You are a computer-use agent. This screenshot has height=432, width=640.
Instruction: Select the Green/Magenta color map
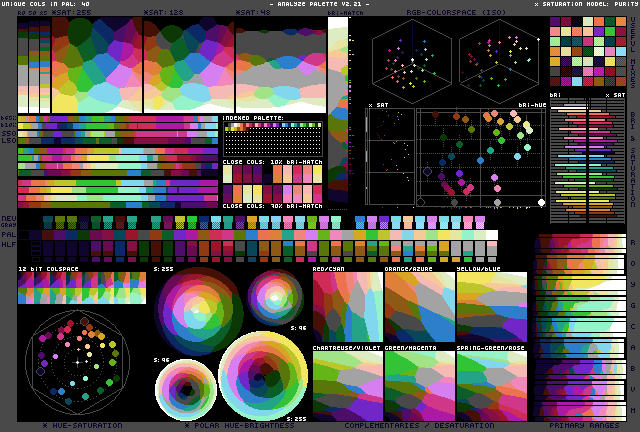pyautogui.click(x=419, y=385)
